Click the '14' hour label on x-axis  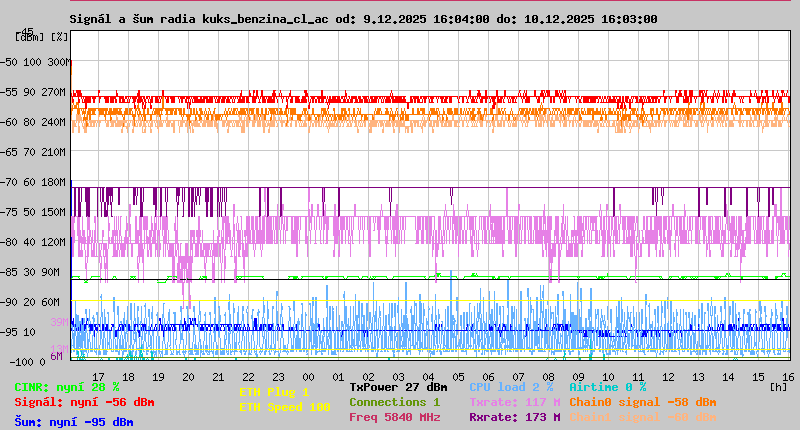pos(728,377)
